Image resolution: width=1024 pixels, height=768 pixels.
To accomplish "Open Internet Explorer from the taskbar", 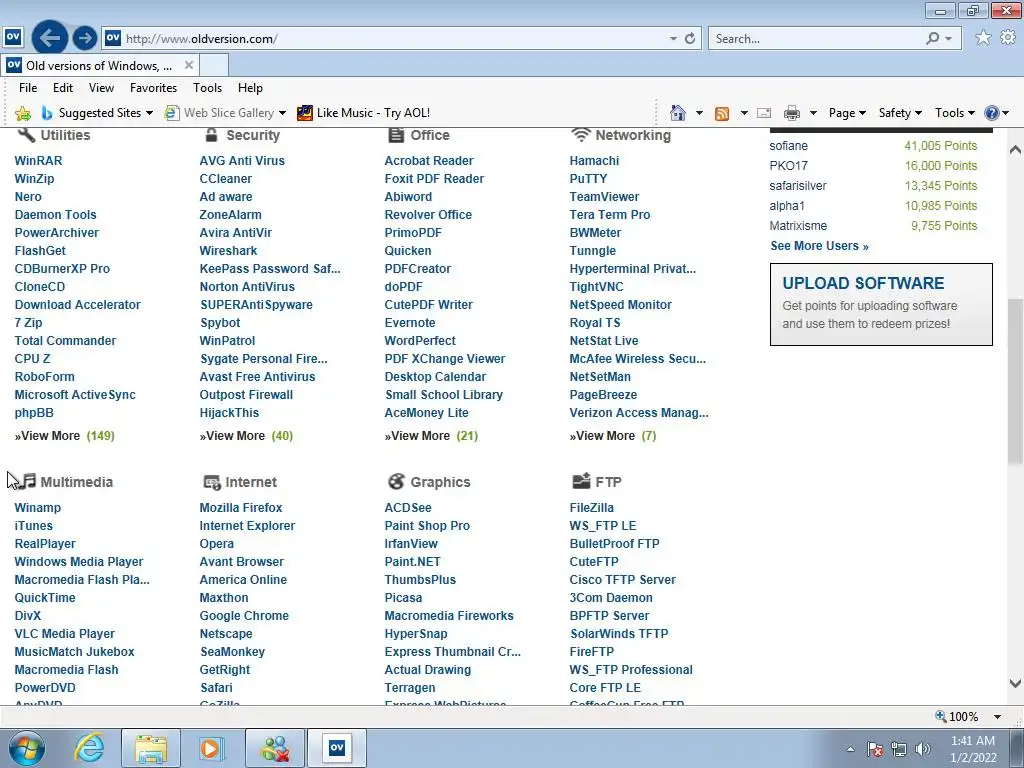I will (x=88, y=748).
